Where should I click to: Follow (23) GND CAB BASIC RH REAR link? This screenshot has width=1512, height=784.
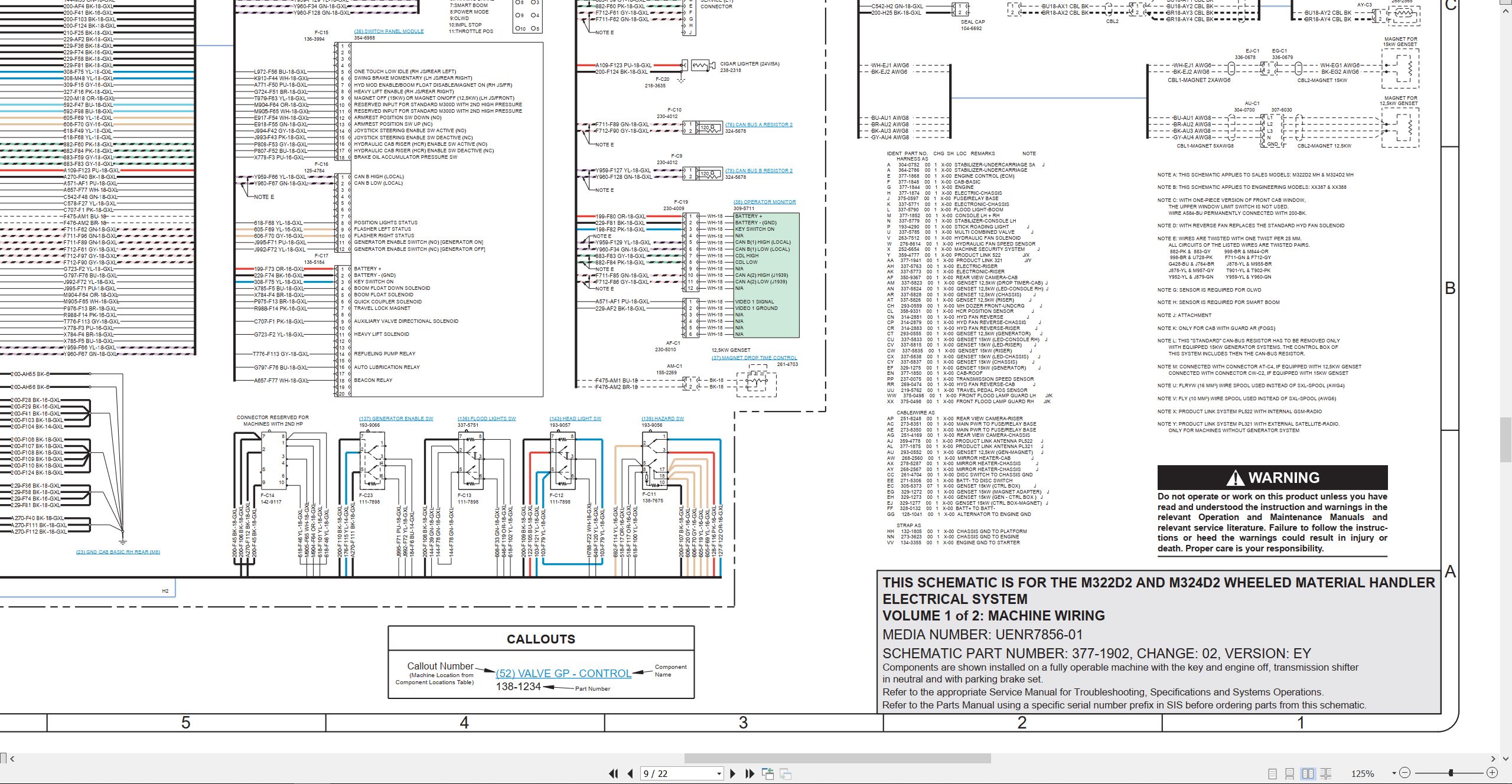(118, 552)
